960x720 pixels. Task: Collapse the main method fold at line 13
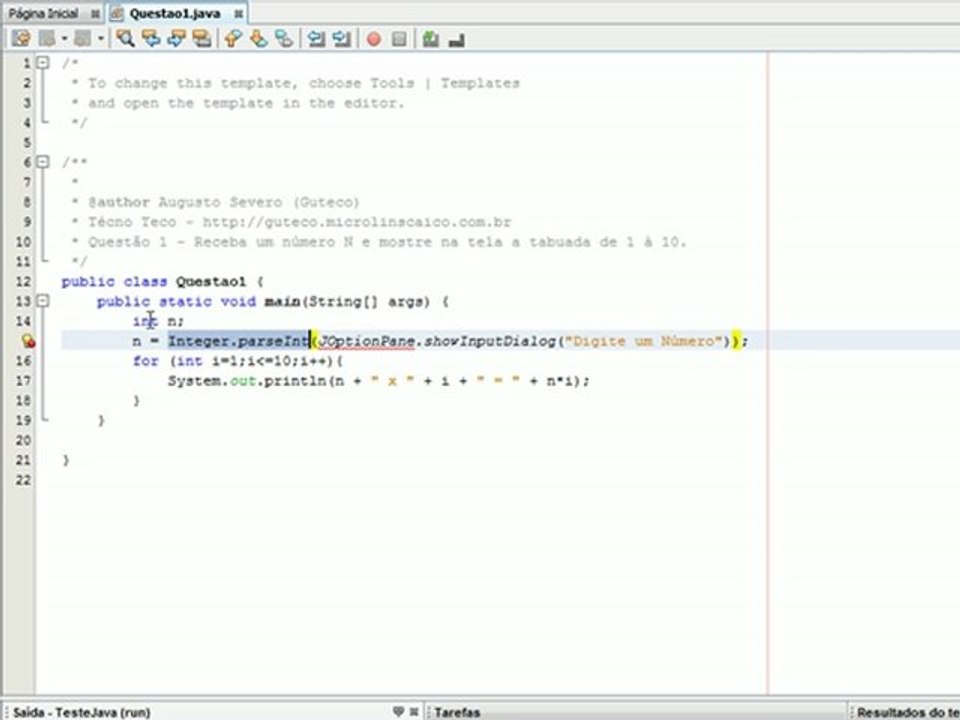tap(42, 301)
